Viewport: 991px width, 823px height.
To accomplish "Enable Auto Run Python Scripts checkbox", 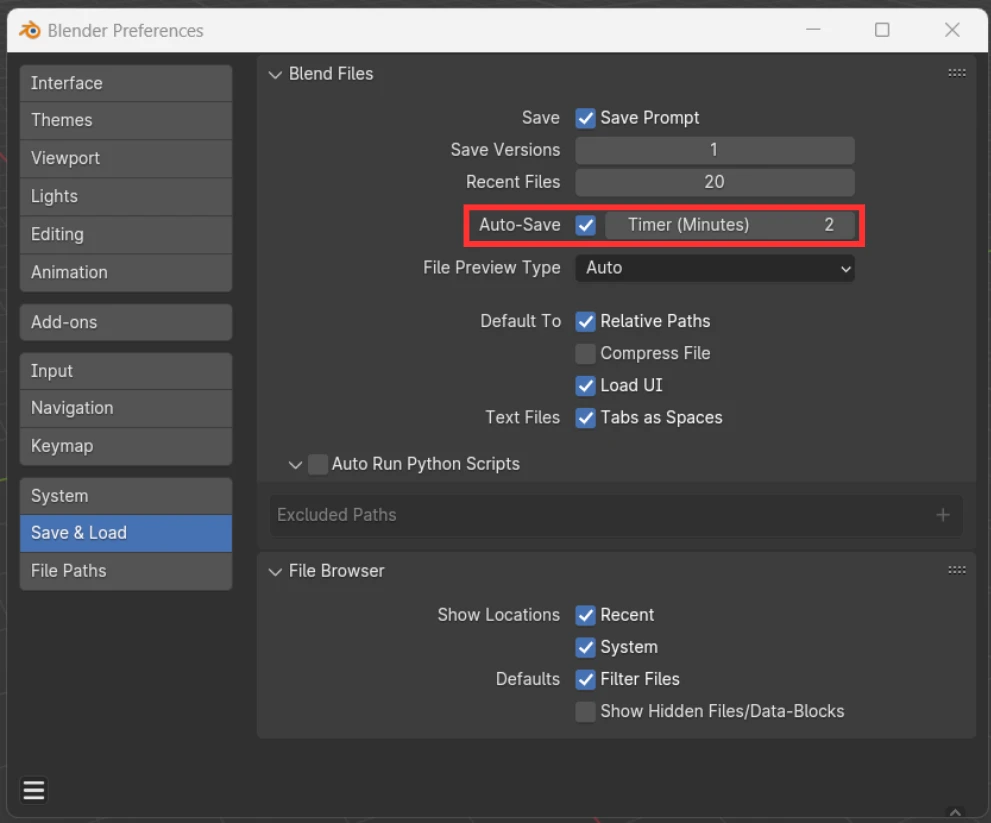I will pos(318,465).
